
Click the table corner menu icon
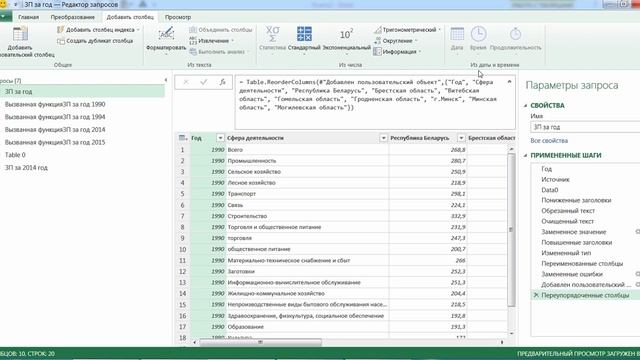(182, 138)
